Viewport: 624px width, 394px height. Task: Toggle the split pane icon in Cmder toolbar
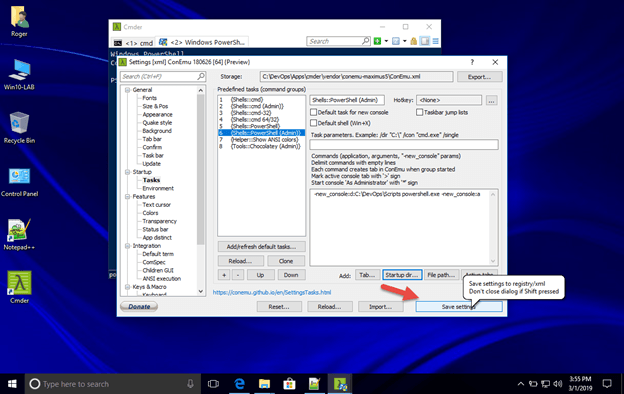(425, 41)
